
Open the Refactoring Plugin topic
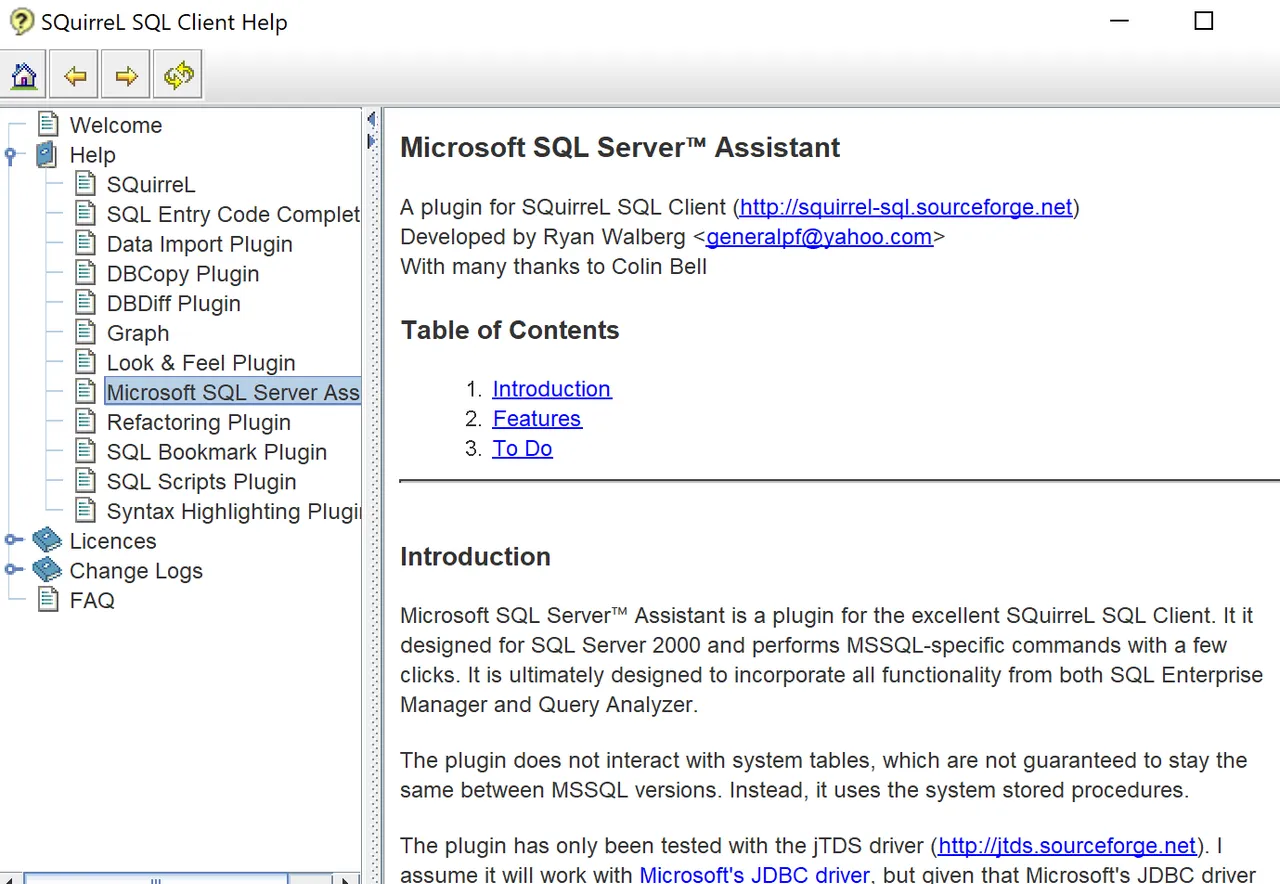[199, 422]
